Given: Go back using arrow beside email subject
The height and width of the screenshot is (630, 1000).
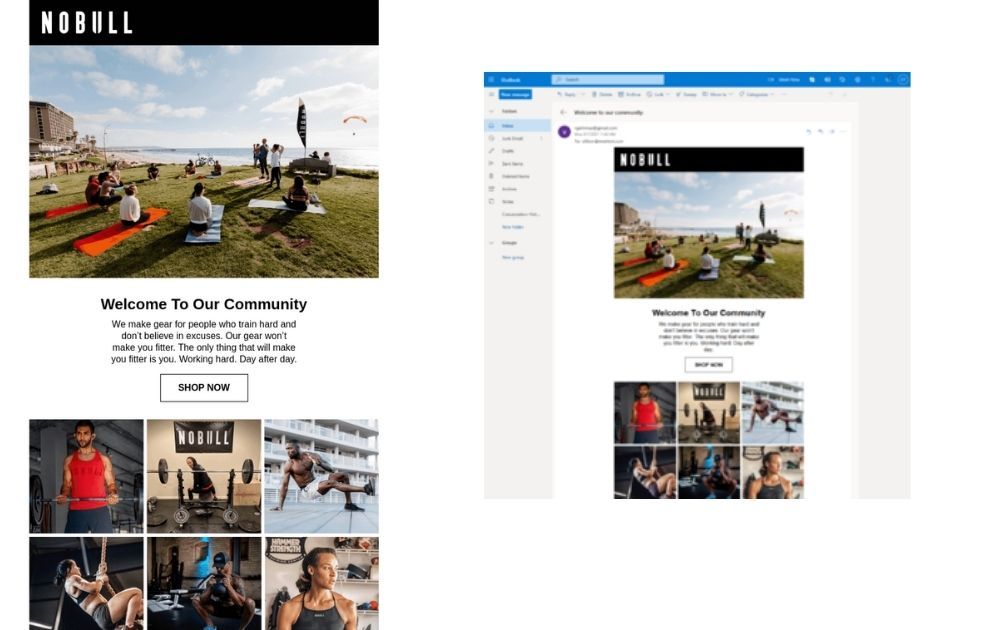Looking at the screenshot, I should (x=563, y=112).
